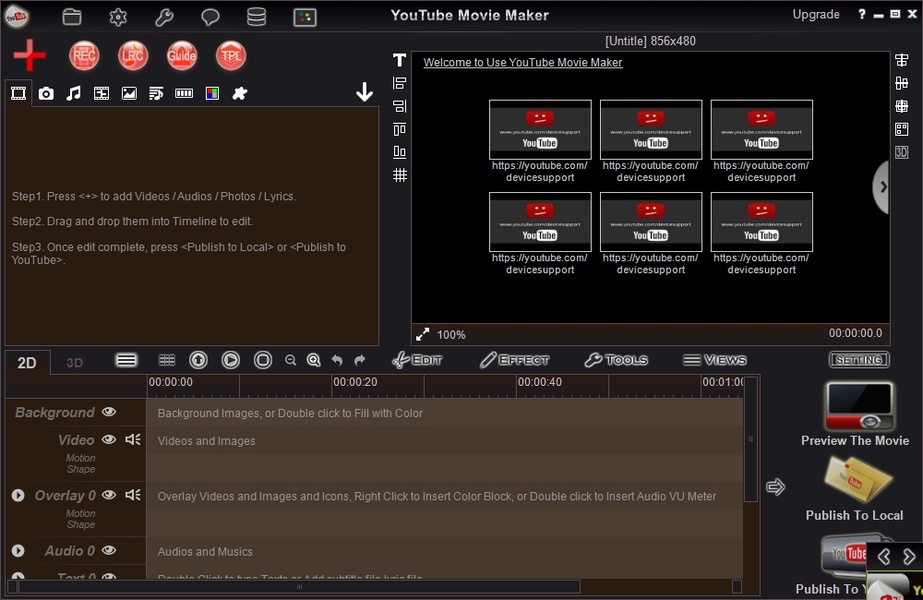Viewport: 923px width, 600px height.
Task: Open the speech bubble comment icon
Action: coord(210,17)
